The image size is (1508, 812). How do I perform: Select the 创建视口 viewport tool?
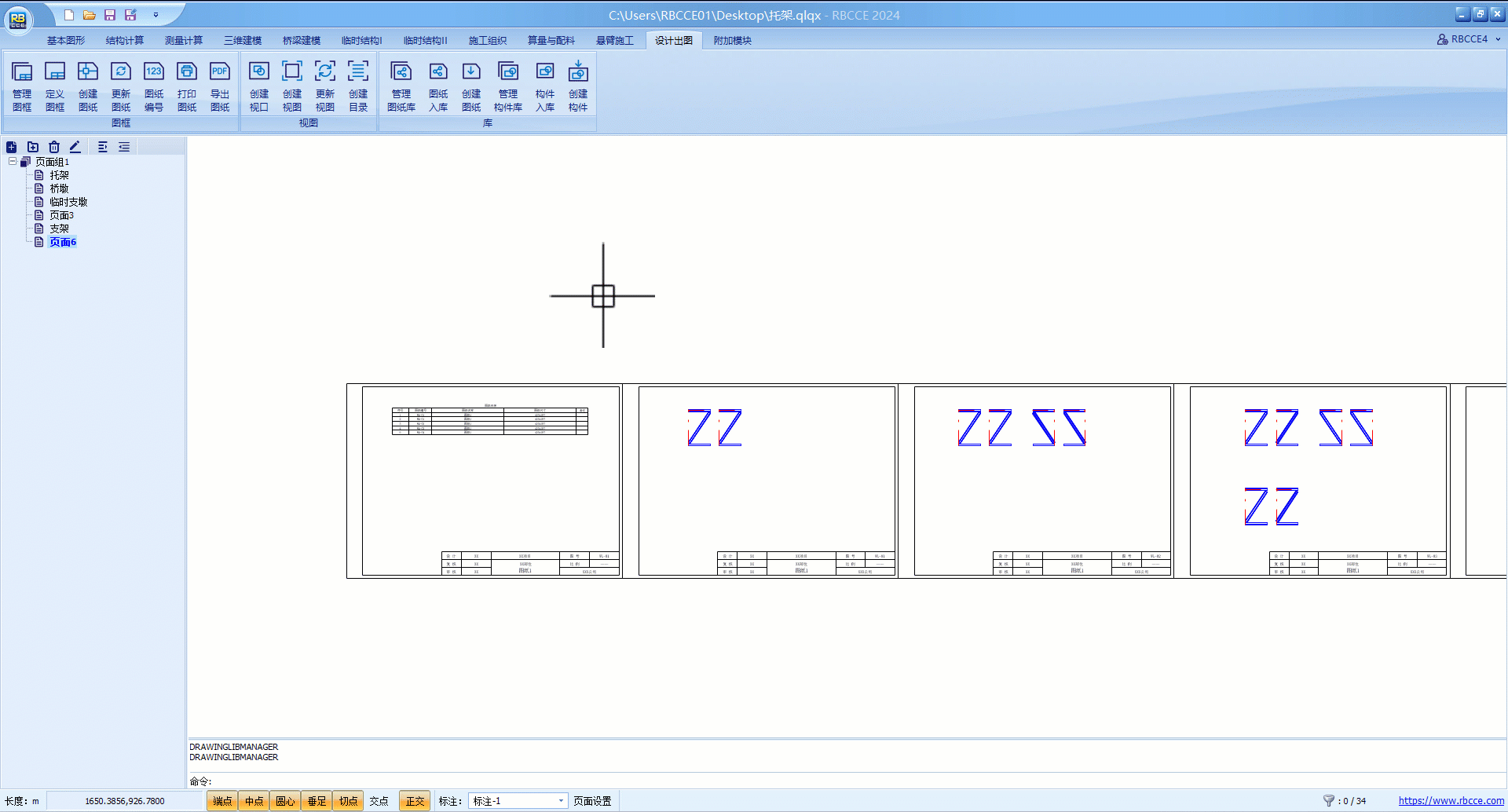[259, 86]
